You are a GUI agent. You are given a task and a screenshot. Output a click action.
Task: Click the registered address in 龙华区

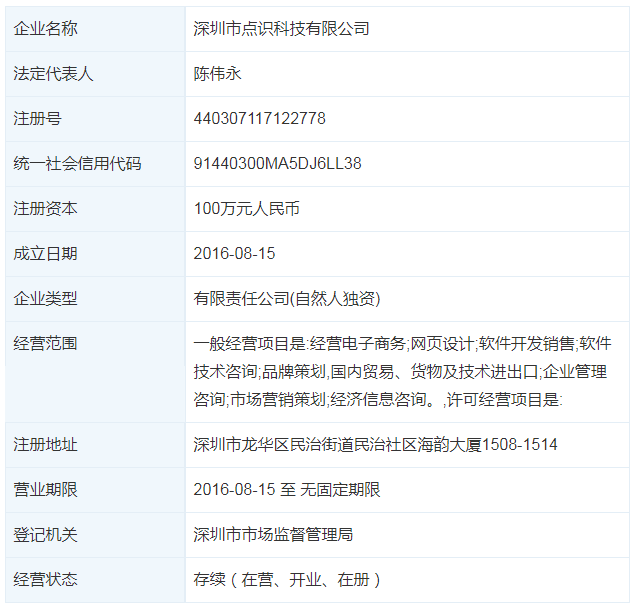coord(375,445)
